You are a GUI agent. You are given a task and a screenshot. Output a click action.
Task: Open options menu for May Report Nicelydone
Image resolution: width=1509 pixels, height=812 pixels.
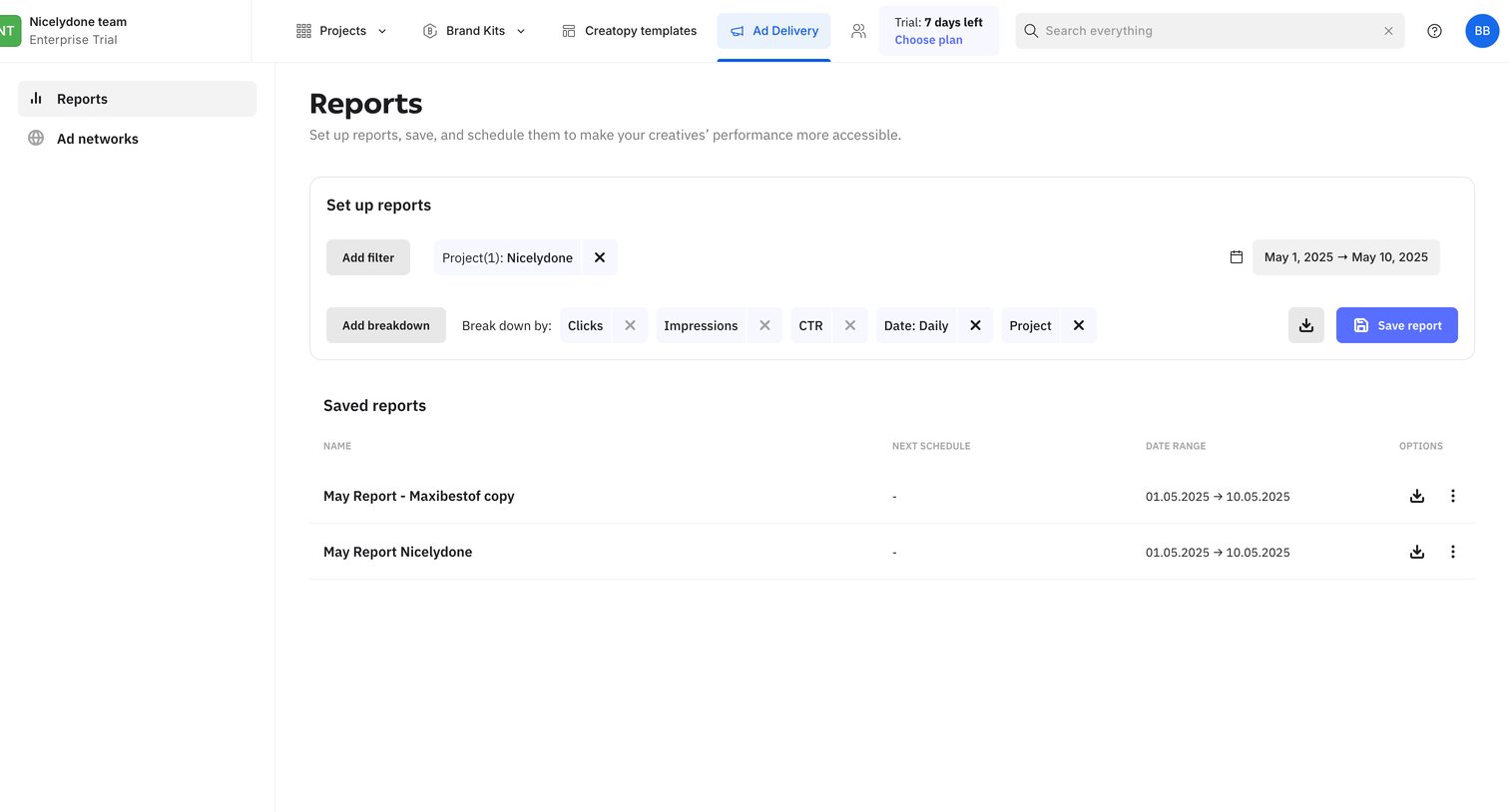coord(1453,552)
